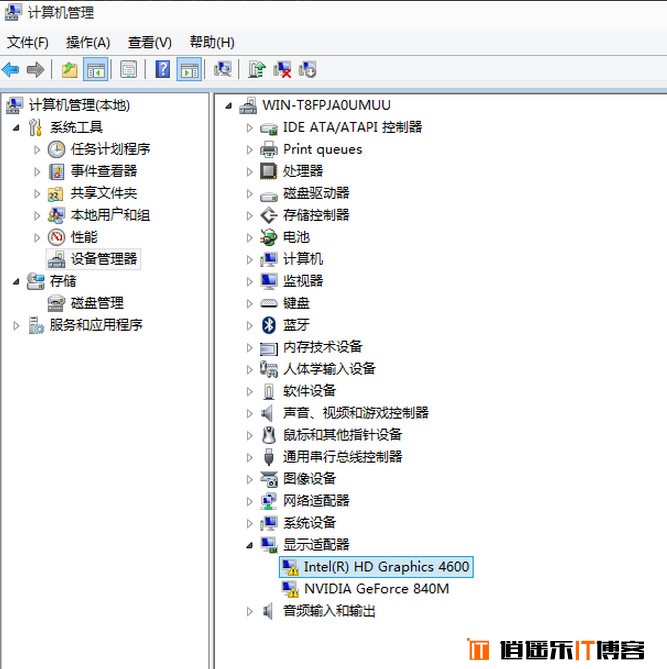Click the Bluetooth 蓝牙 icon
Screen dimensions: 667x669
pos(268,325)
